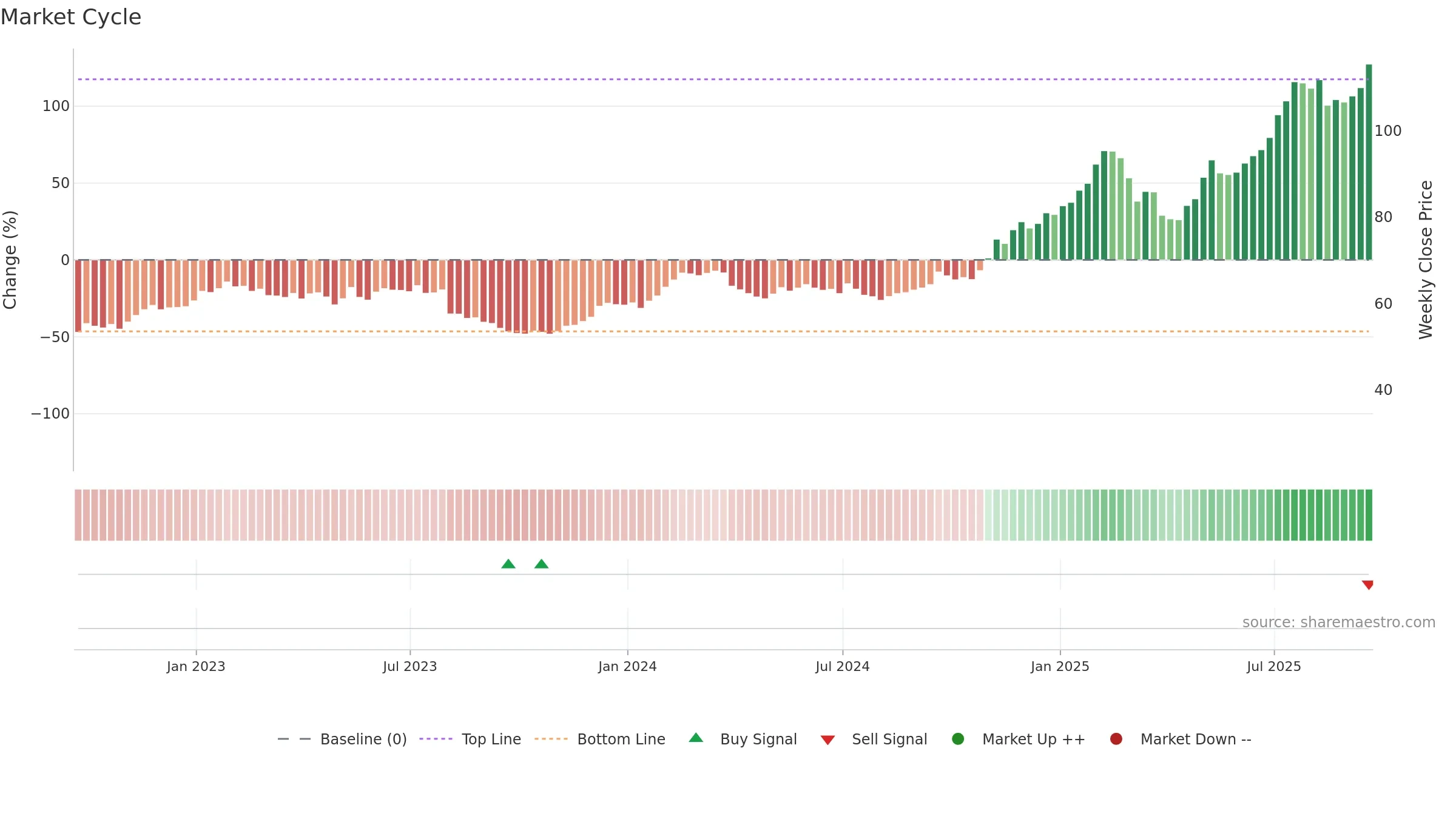Viewport: 1456px width, 819px height.
Task: Toggle the Bottom Line legend entry
Action: [x=600, y=739]
